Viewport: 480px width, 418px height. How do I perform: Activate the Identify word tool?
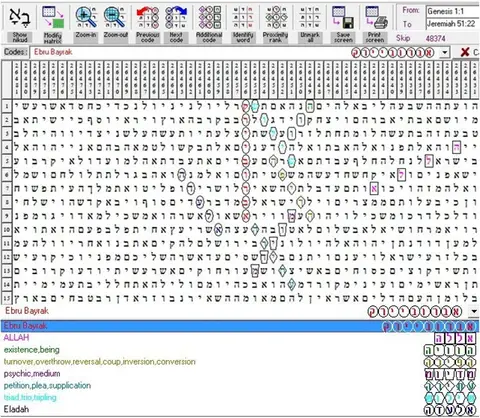(x=243, y=18)
